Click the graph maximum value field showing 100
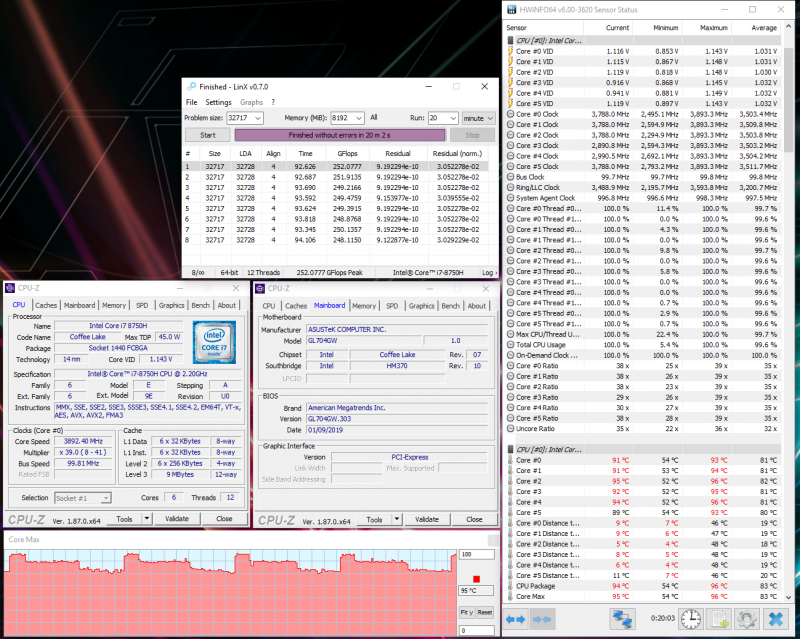Image resolution: width=800 pixels, height=639 pixels. pyautogui.click(x=475, y=554)
